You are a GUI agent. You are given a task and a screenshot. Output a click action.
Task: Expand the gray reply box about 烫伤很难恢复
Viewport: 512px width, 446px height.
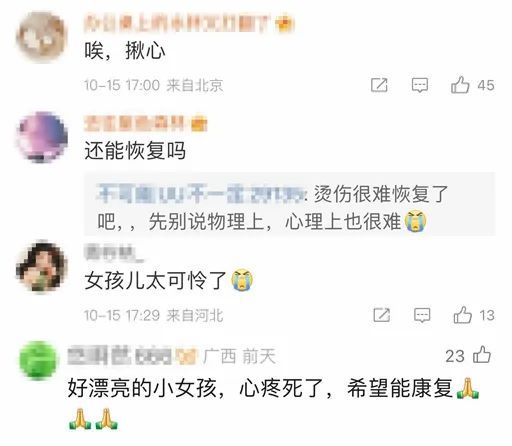[289, 204]
